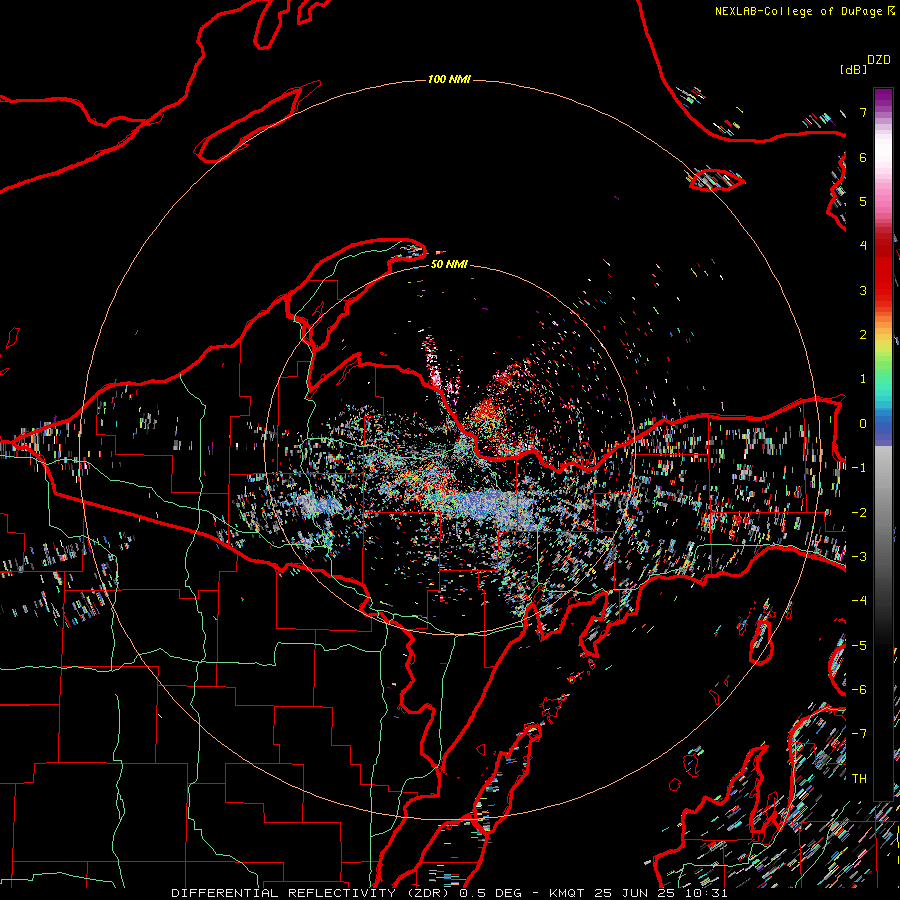Image resolution: width=900 pixels, height=900 pixels.
Task: Click the Differential Reflectivity KMQT caption text
Action: click(449, 893)
